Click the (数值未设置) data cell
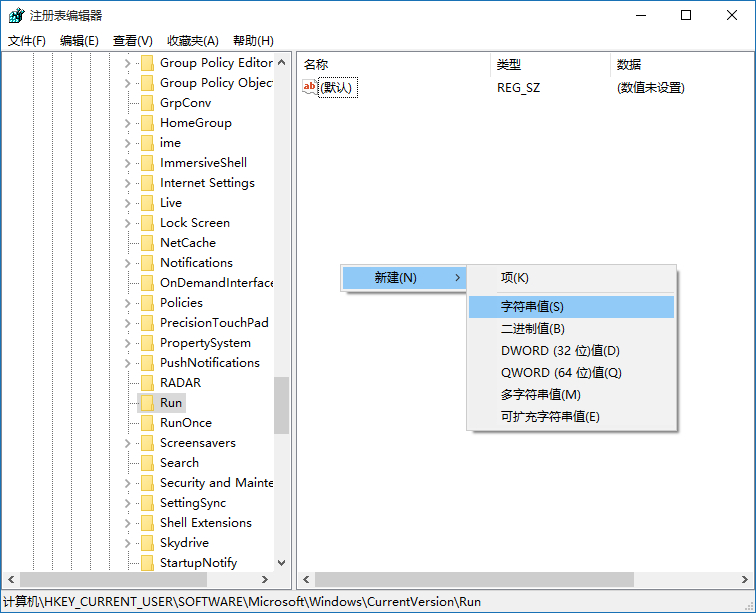The height and width of the screenshot is (613, 756). pos(650,88)
